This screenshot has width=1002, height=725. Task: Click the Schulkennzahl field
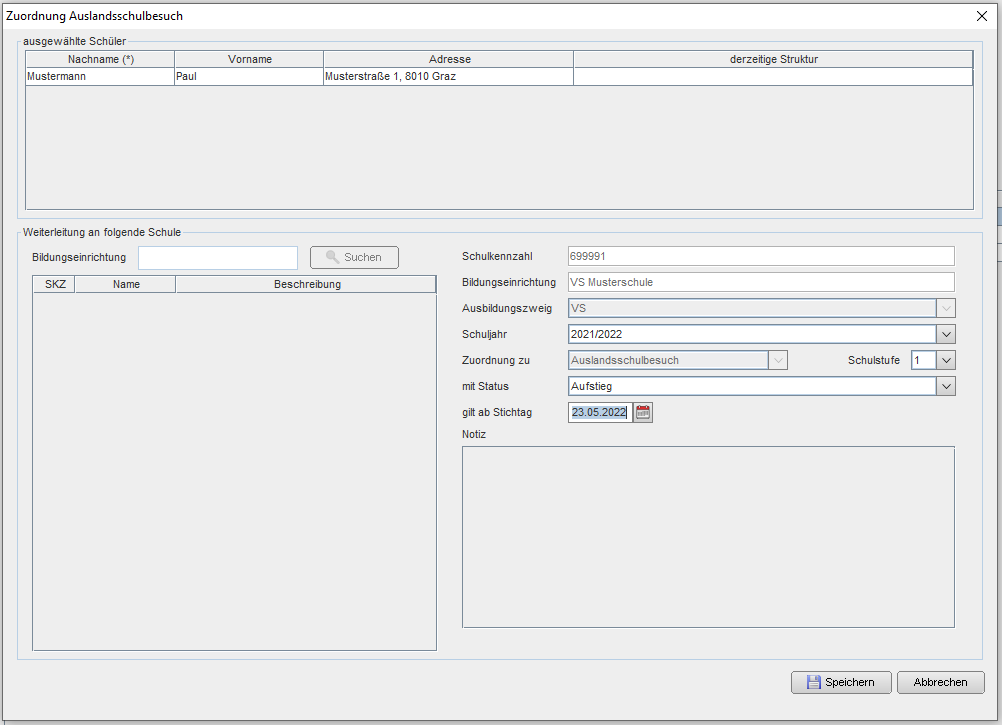point(760,256)
